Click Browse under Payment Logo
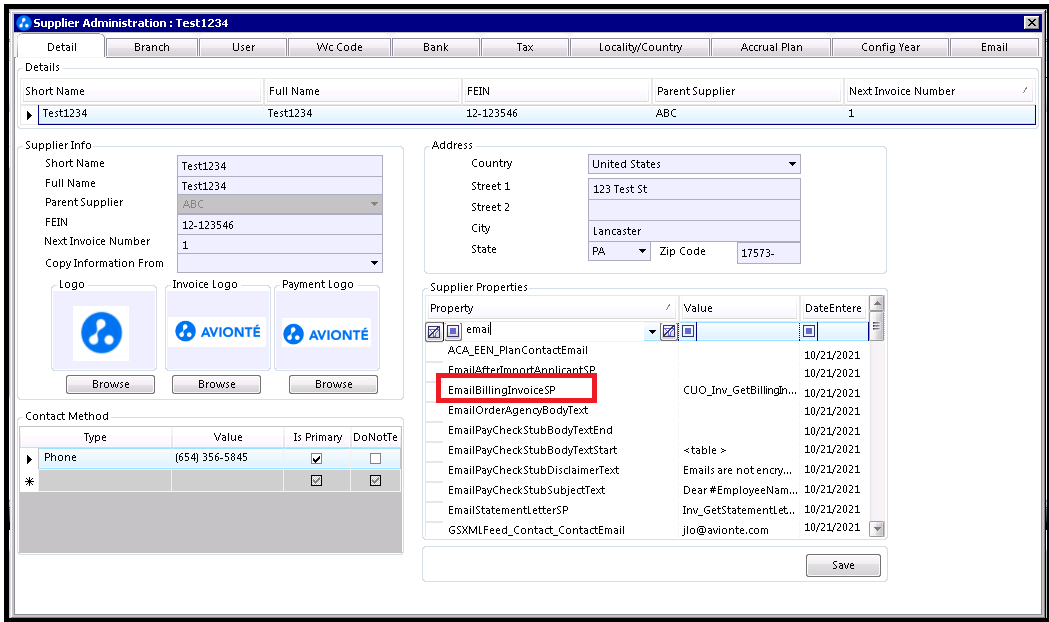The width and height of the screenshot is (1049, 622). coord(333,385)
